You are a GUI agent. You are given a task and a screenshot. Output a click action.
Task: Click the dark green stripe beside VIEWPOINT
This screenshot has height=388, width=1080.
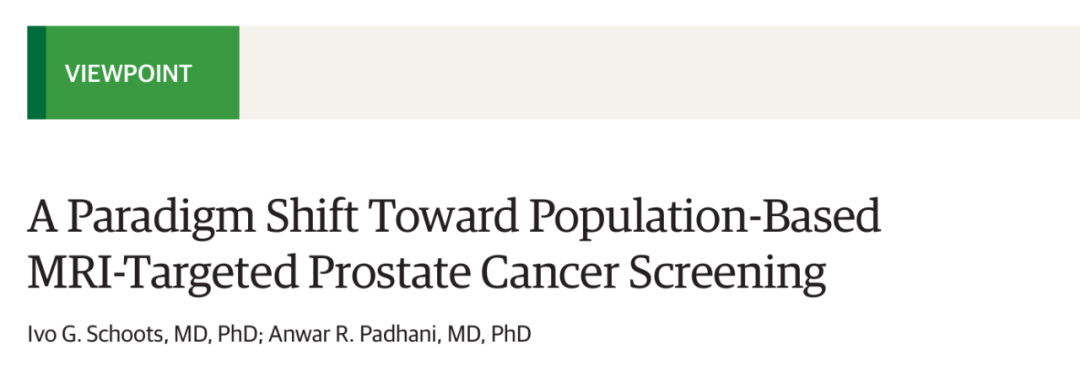[37, 72]
